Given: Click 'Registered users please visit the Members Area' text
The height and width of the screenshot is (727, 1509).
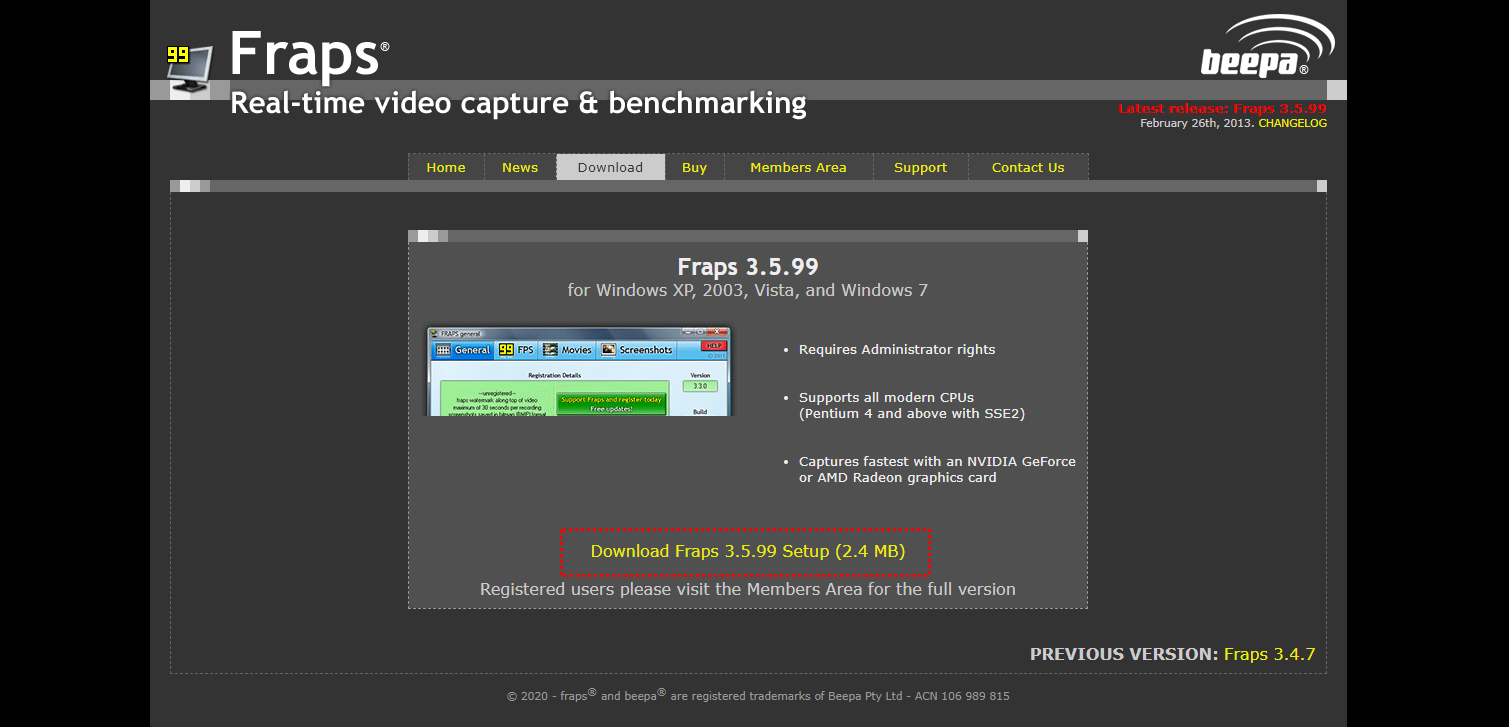Looking at the screenshot, I should click(x=747, y=589).
